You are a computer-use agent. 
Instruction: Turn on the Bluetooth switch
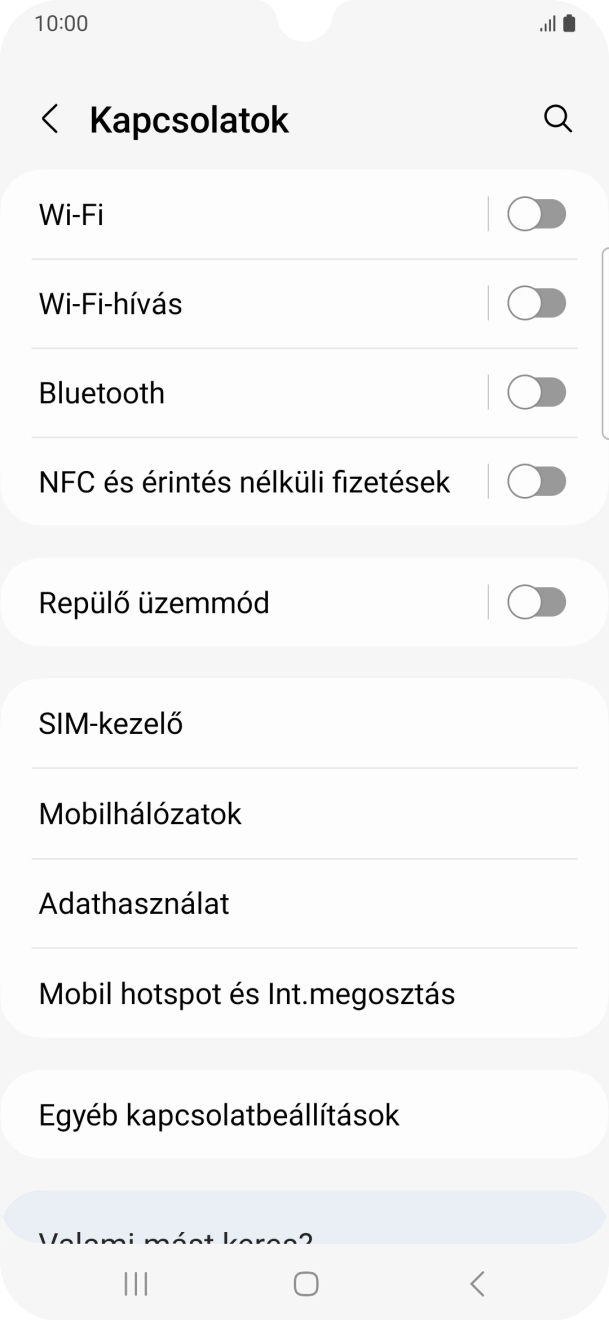click(536, 392)
